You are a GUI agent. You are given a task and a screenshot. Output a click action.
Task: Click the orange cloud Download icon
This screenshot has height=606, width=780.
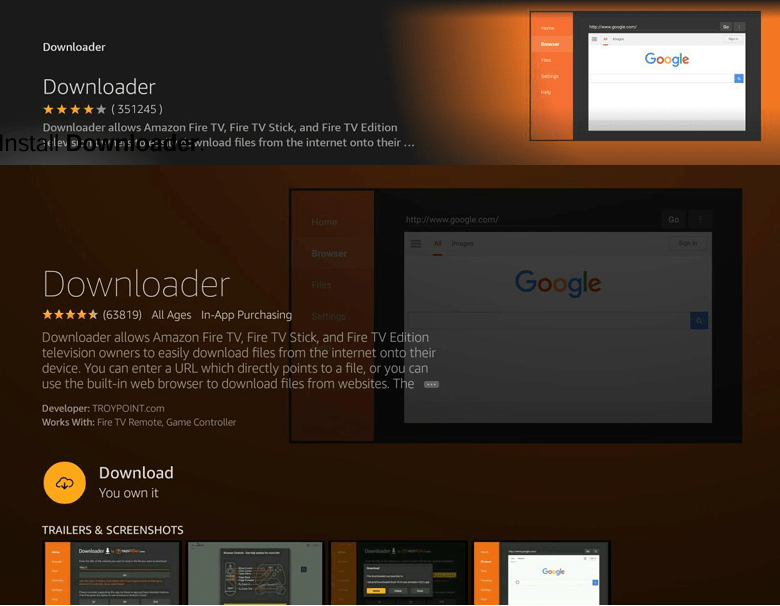pyautogui.click(x=65, y=483)
